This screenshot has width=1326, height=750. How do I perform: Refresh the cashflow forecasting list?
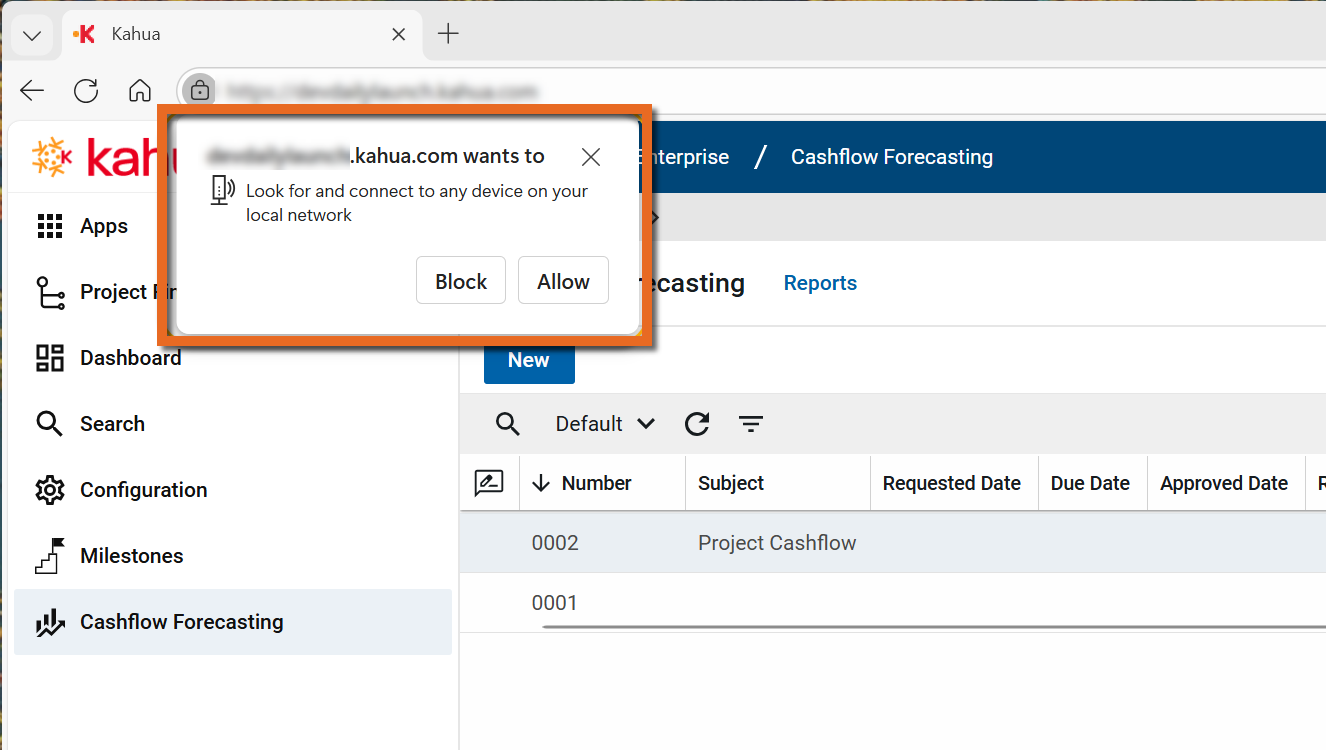697,424
